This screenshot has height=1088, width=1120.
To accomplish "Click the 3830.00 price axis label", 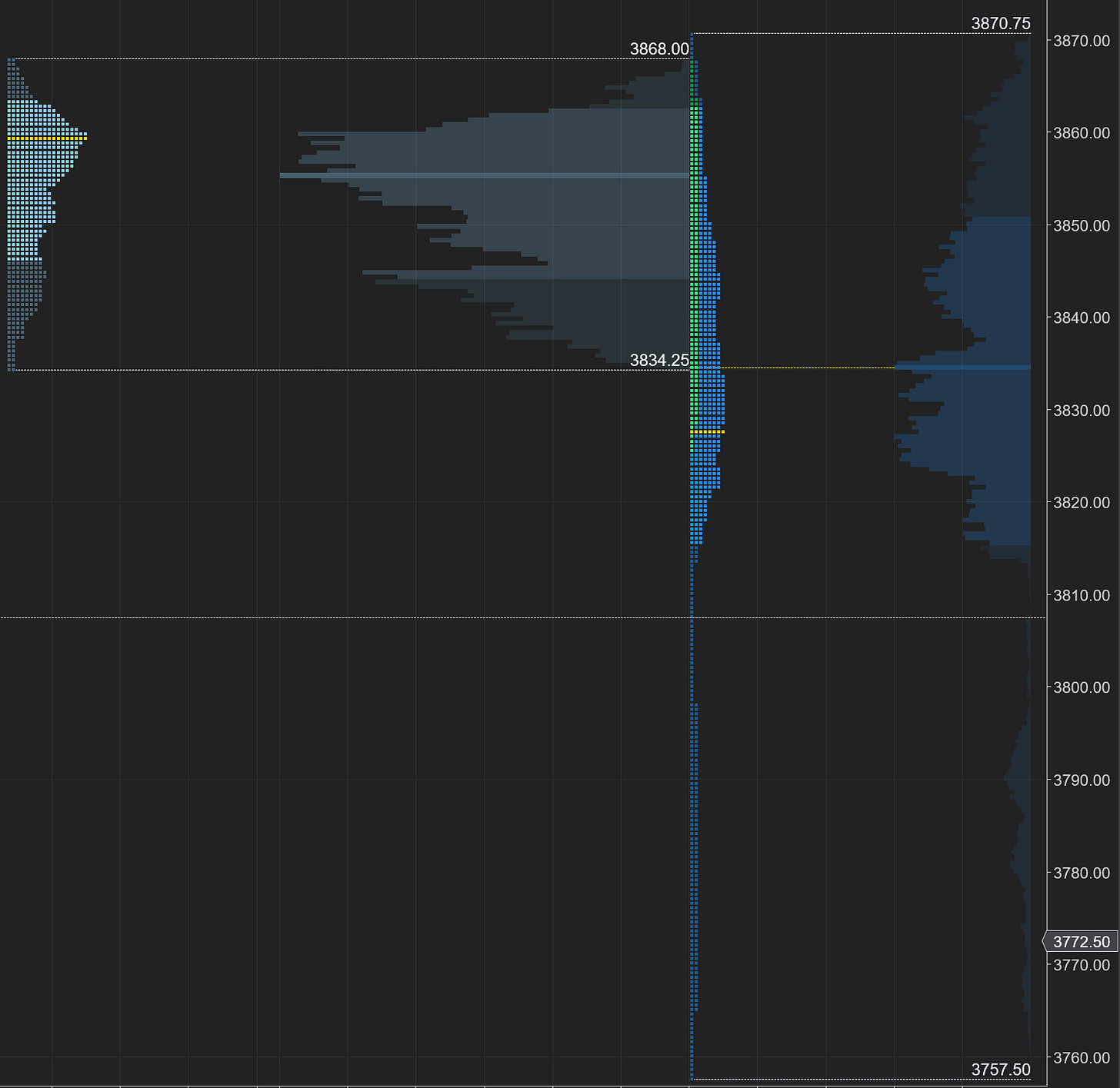I will 1081,411.
